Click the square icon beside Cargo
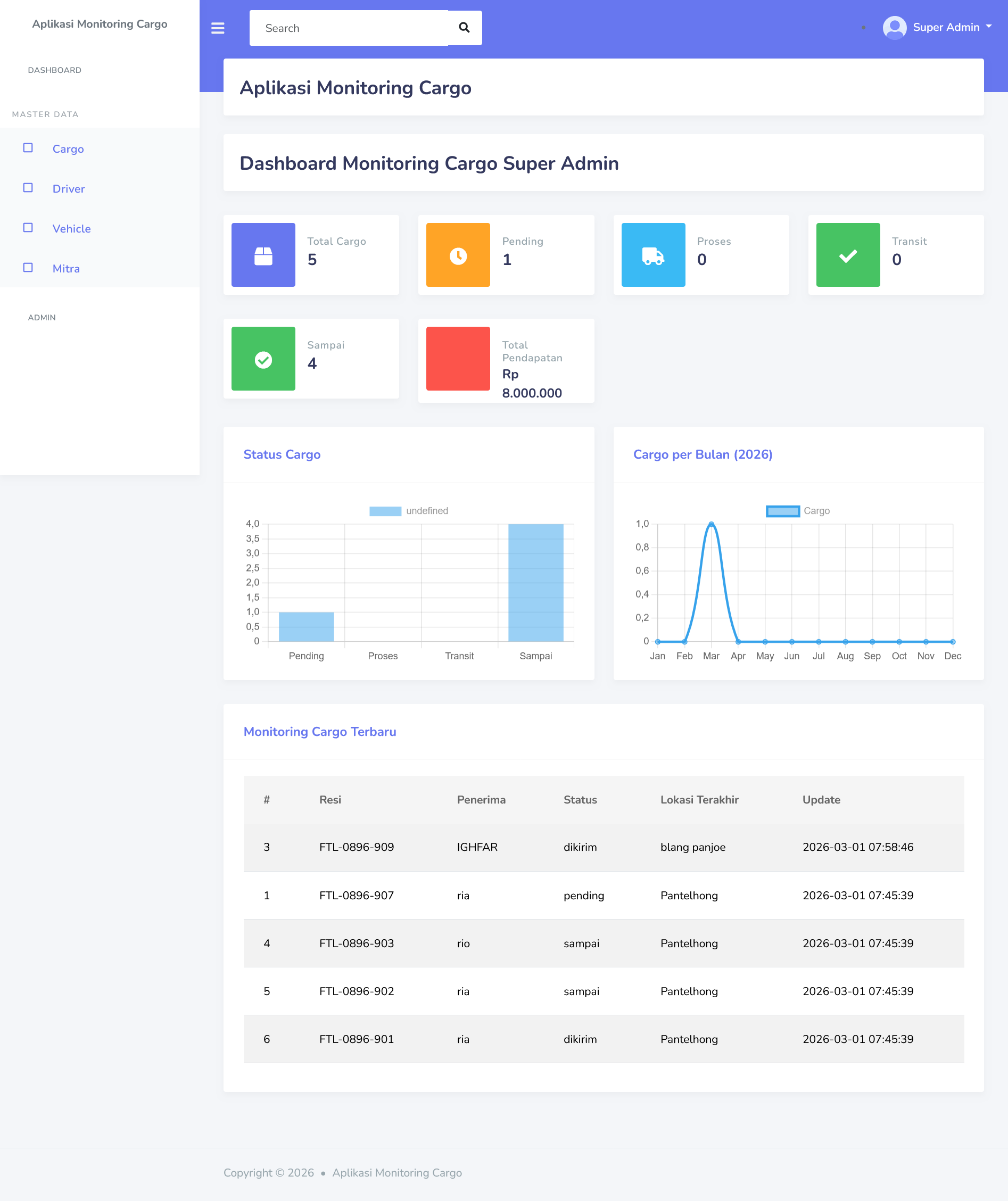 coord(28,148)
